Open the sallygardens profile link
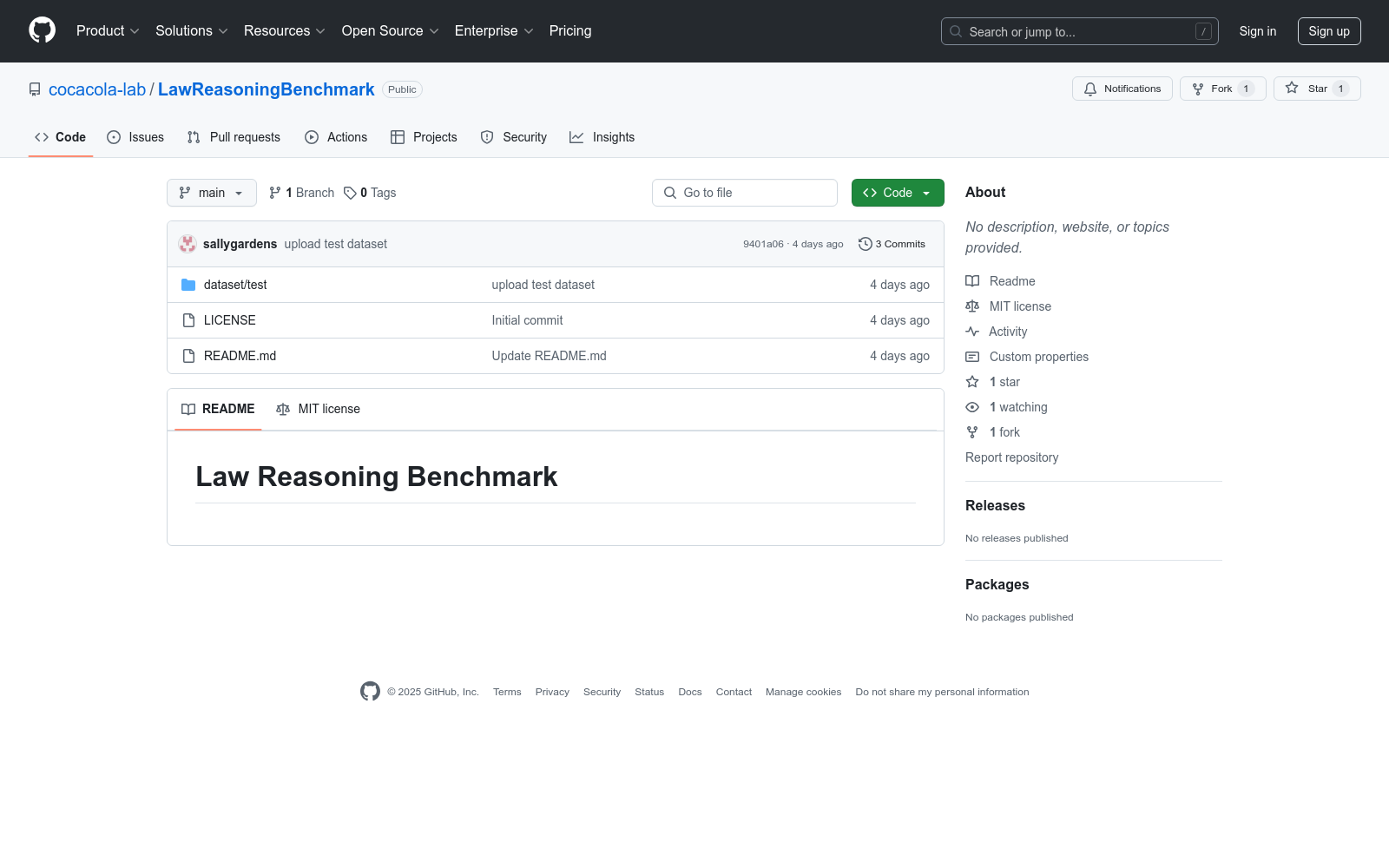1389x868 pixels. [240, 244]
